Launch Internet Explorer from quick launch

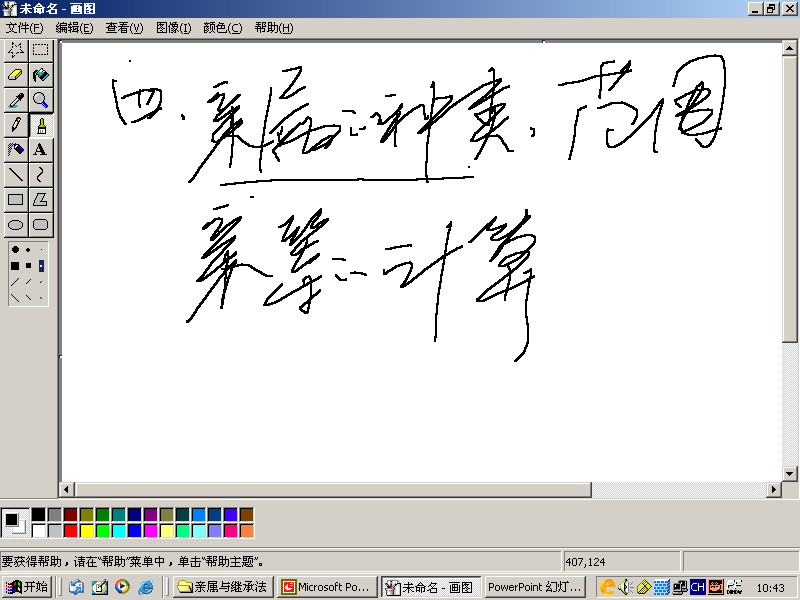[x=145, y=587]
